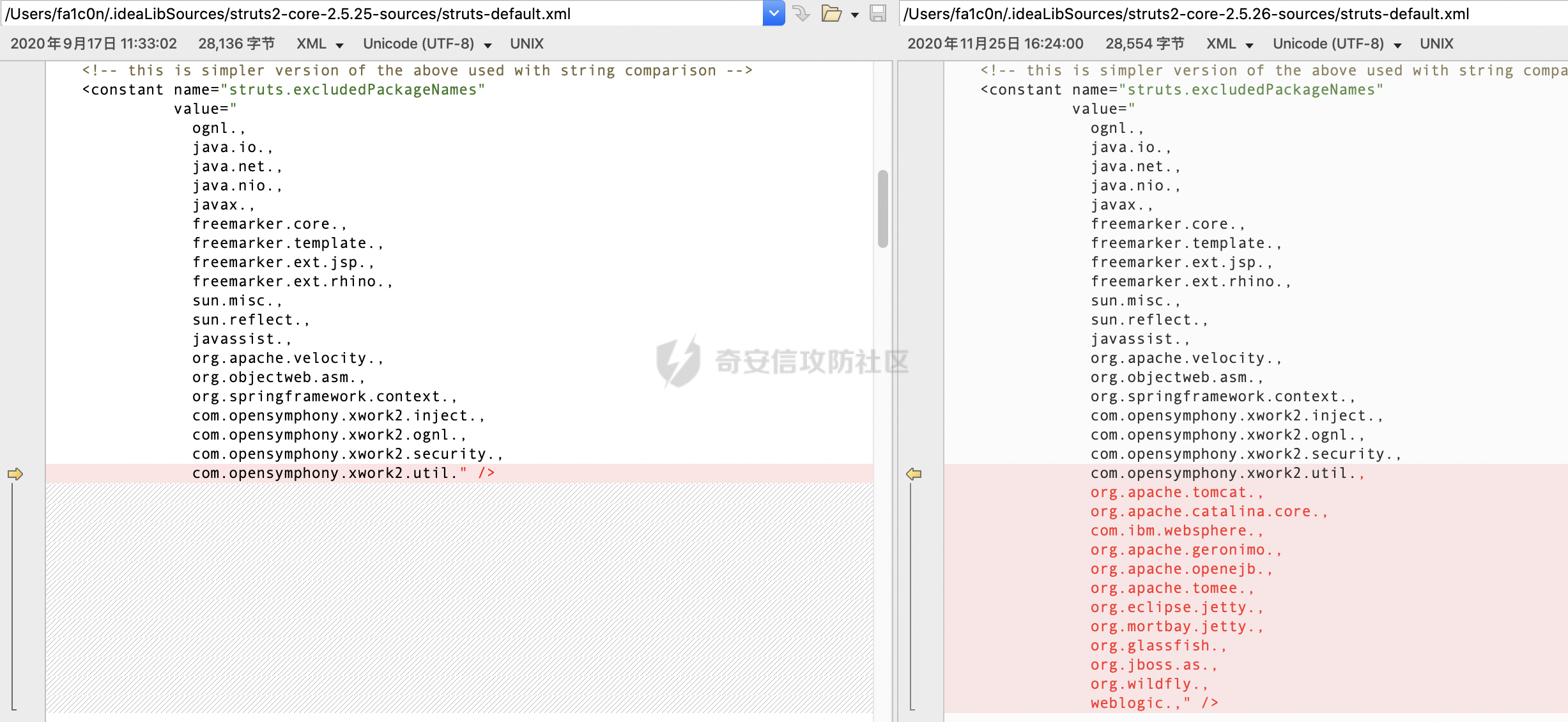The image size is (1568, 722).
Task: Click right line 'org.wildfly.,'
Action: pos(1149,684)
